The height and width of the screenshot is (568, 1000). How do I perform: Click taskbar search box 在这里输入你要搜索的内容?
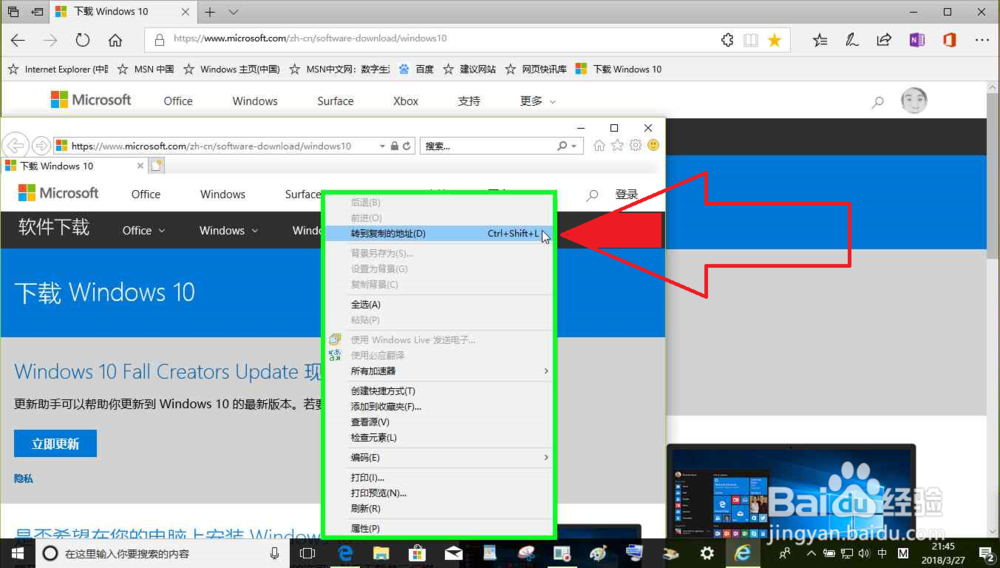[x=163, y=553]
